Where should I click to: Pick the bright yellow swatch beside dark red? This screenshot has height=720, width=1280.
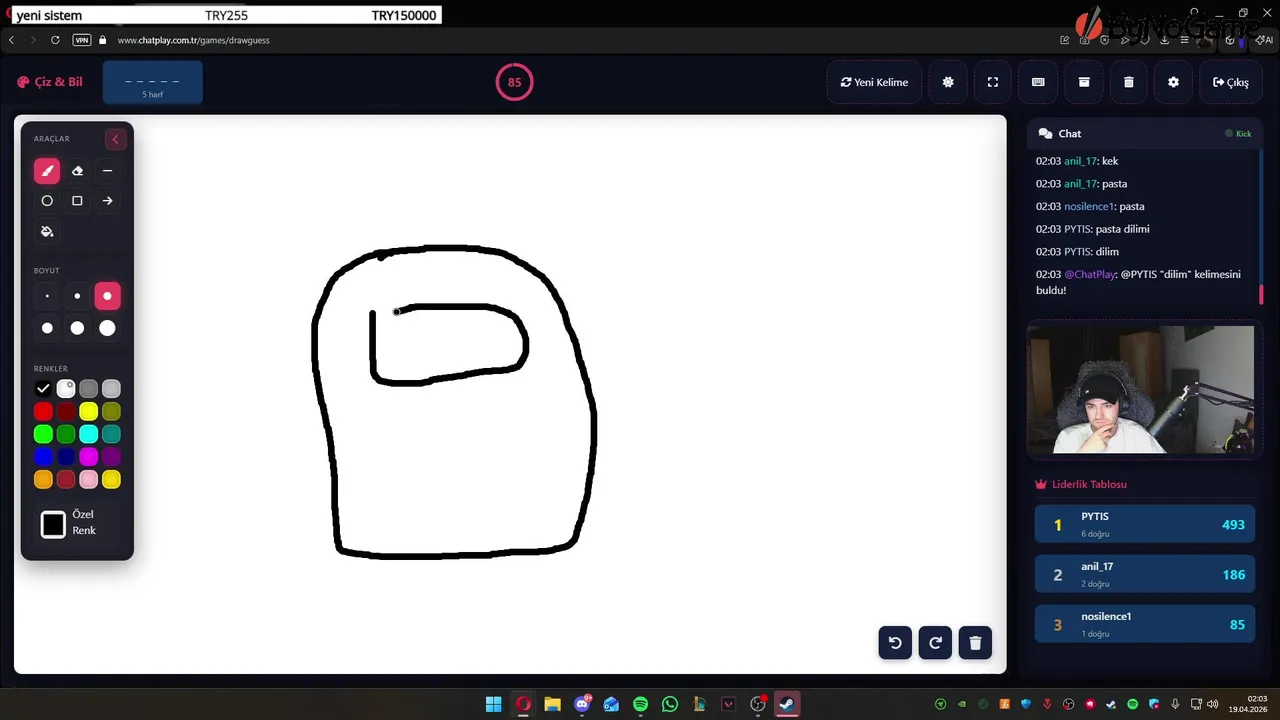pyautogui.click(x=89, y=412)
